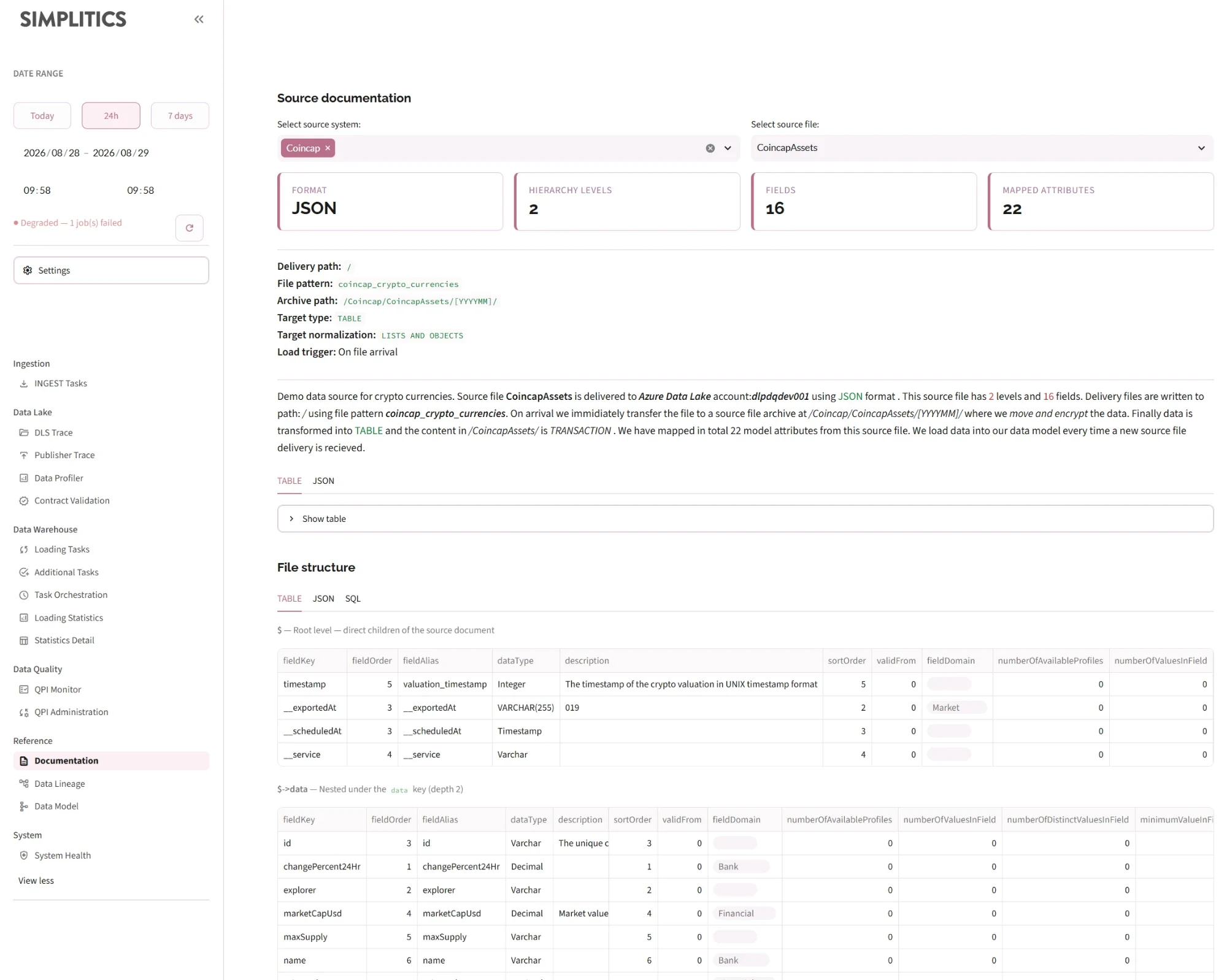Click the Settings gear icon

click(28, 270)
